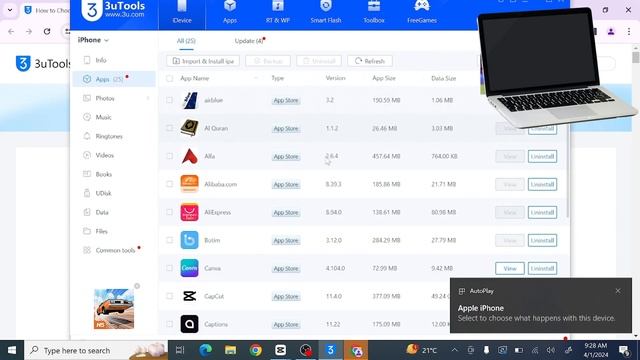The image size is (640, 360).
Task: Open File Explorer from taskbar
Action: 230,350
